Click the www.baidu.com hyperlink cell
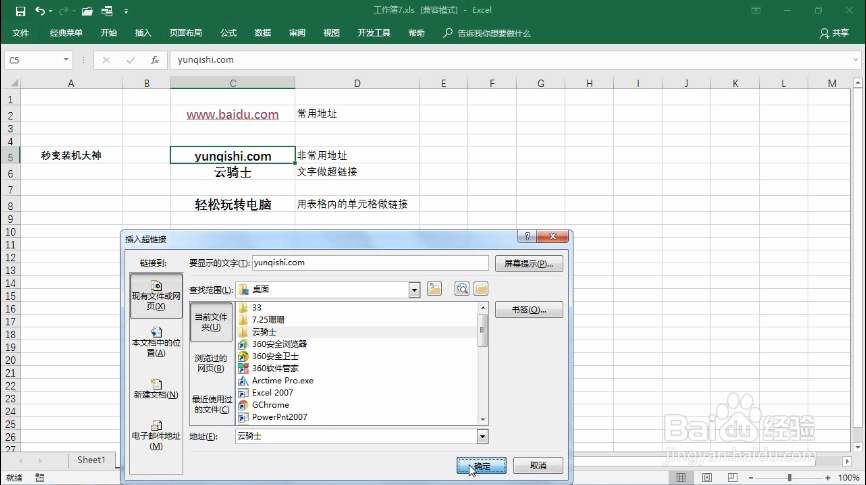The image size is (866, 485). [233, 114]
